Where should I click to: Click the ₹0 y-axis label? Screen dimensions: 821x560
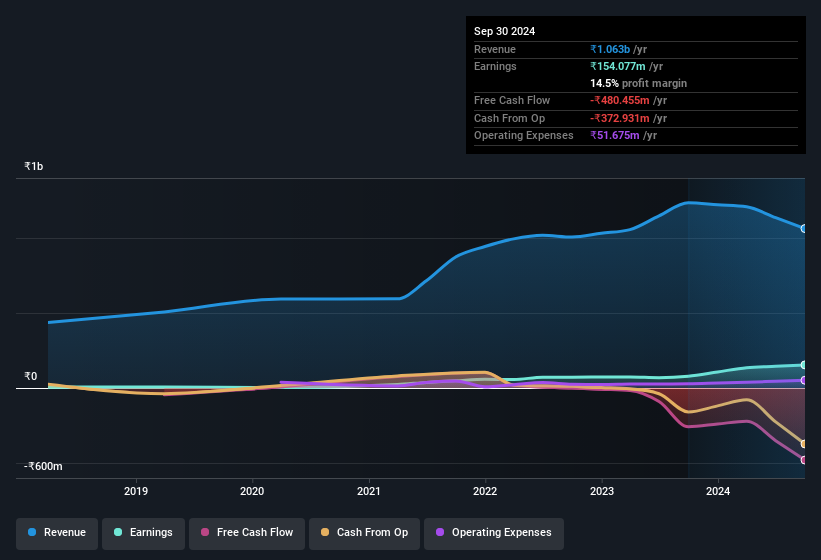[x=30, y=376]
